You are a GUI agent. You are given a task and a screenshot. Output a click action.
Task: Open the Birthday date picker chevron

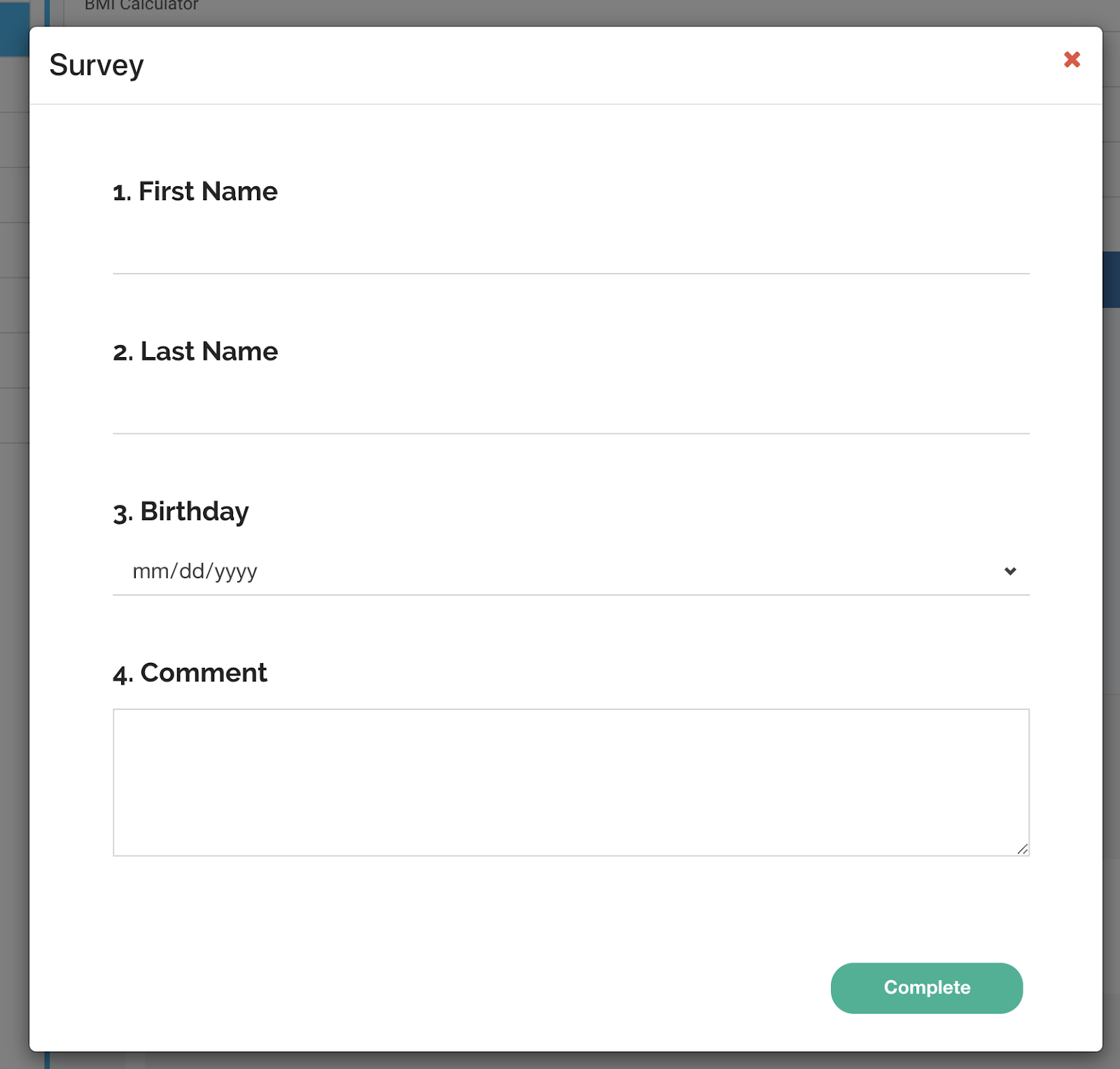coord(1010,571)
